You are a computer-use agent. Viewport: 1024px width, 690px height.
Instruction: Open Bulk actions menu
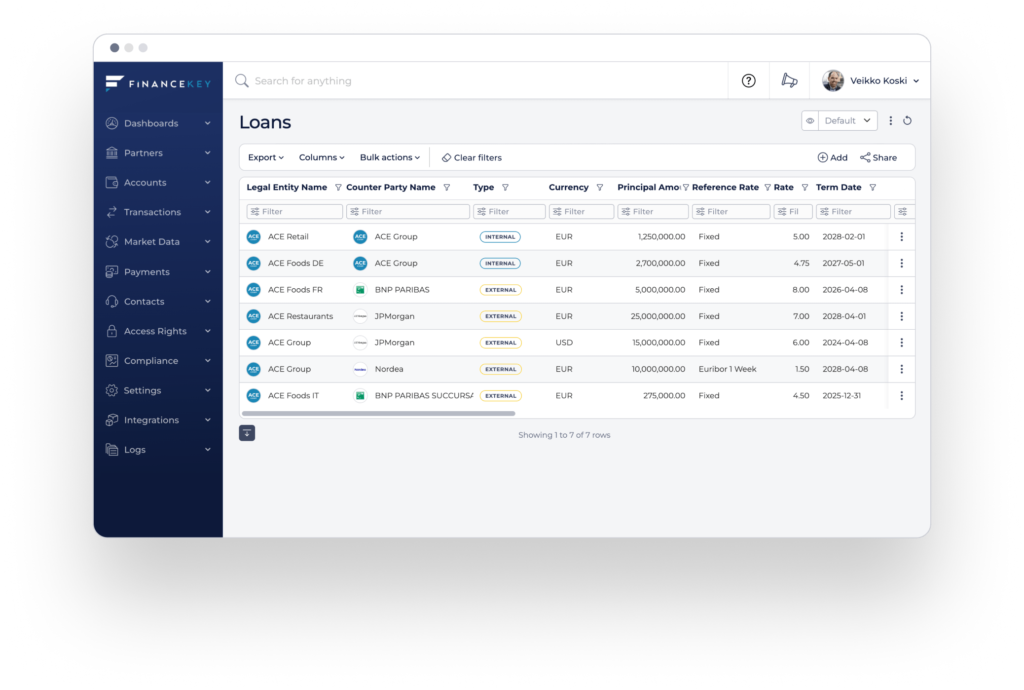point(389,157)
